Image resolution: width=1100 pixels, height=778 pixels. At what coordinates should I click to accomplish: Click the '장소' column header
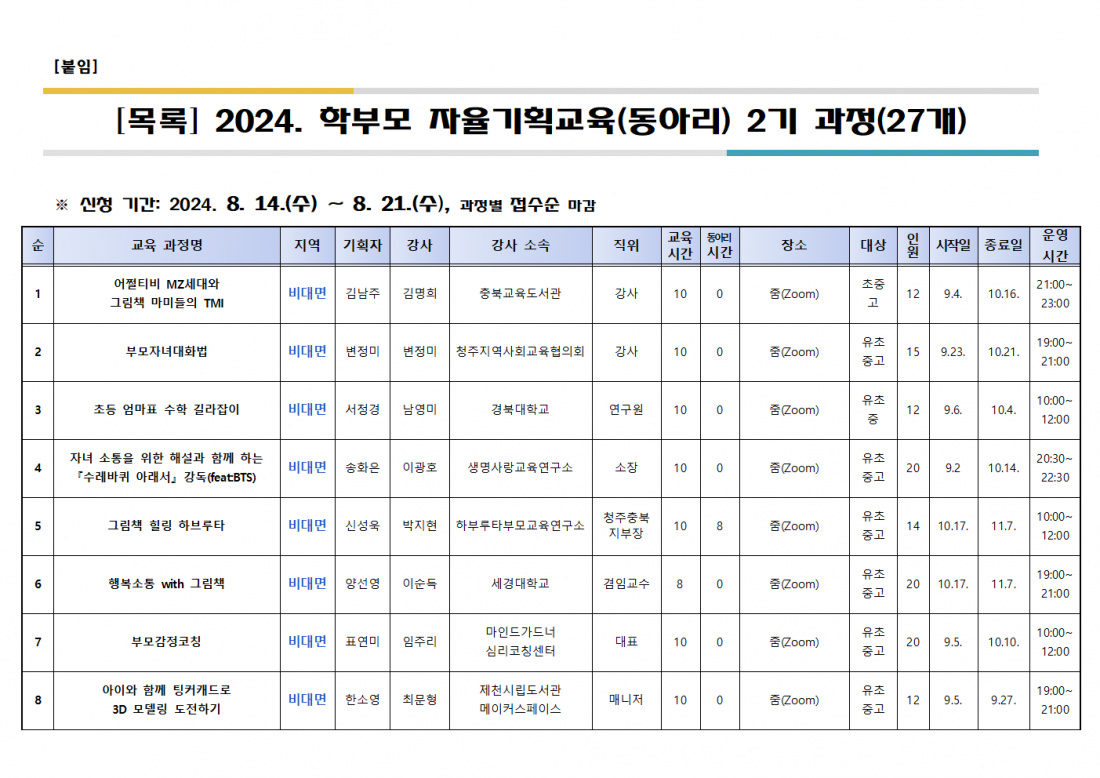click(794, 246)
